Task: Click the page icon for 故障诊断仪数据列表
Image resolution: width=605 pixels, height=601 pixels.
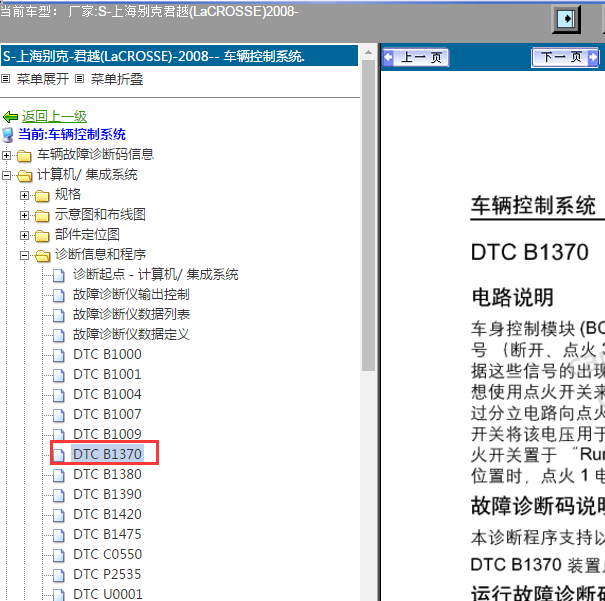Action: 59,316
